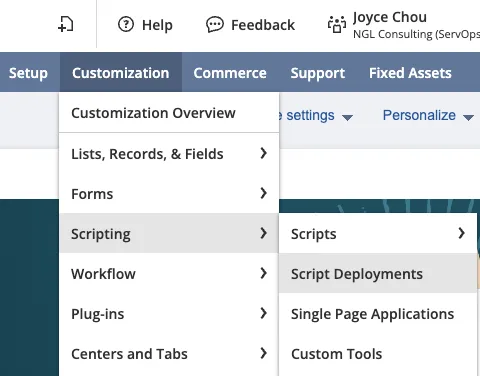Open the Personalize dropdown link
This screenshot has width=480, height=376.
[x=419, y=115]
